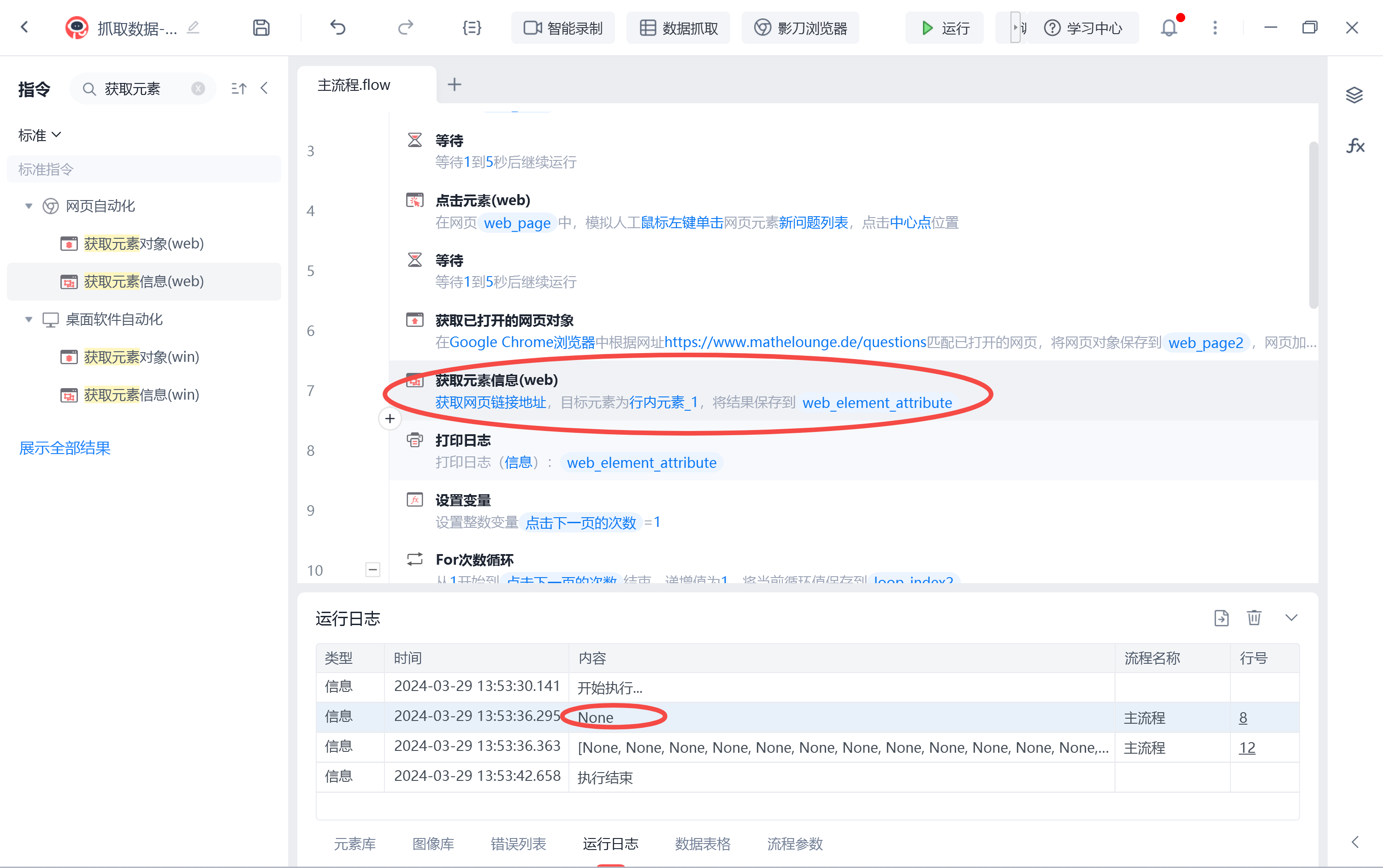Click the 运行 button
Image resolution: width=1383 pixels, height=868 pixels.
(x=945, y=28)
